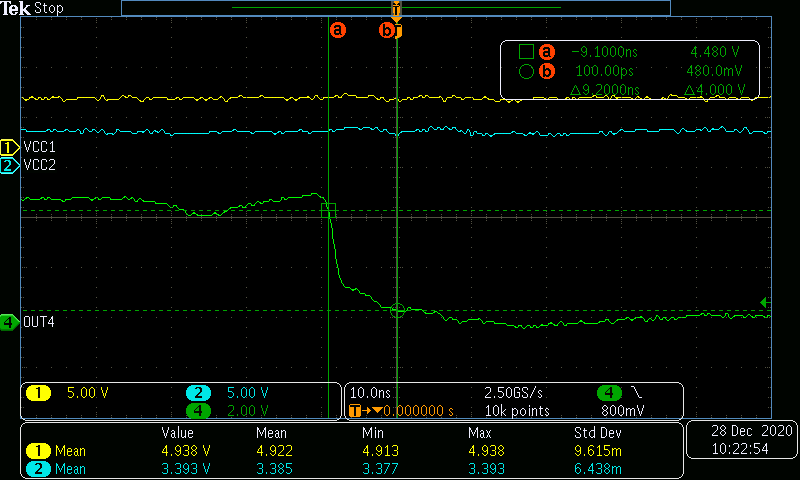Click channel 4 scale 2.00 V
Screen dimensions: 800x480
coord(247,411)
